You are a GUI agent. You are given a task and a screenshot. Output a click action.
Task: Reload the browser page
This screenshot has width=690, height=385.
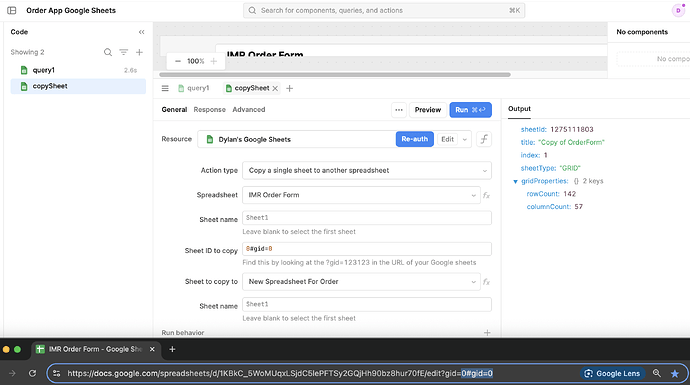click(32, 374)
